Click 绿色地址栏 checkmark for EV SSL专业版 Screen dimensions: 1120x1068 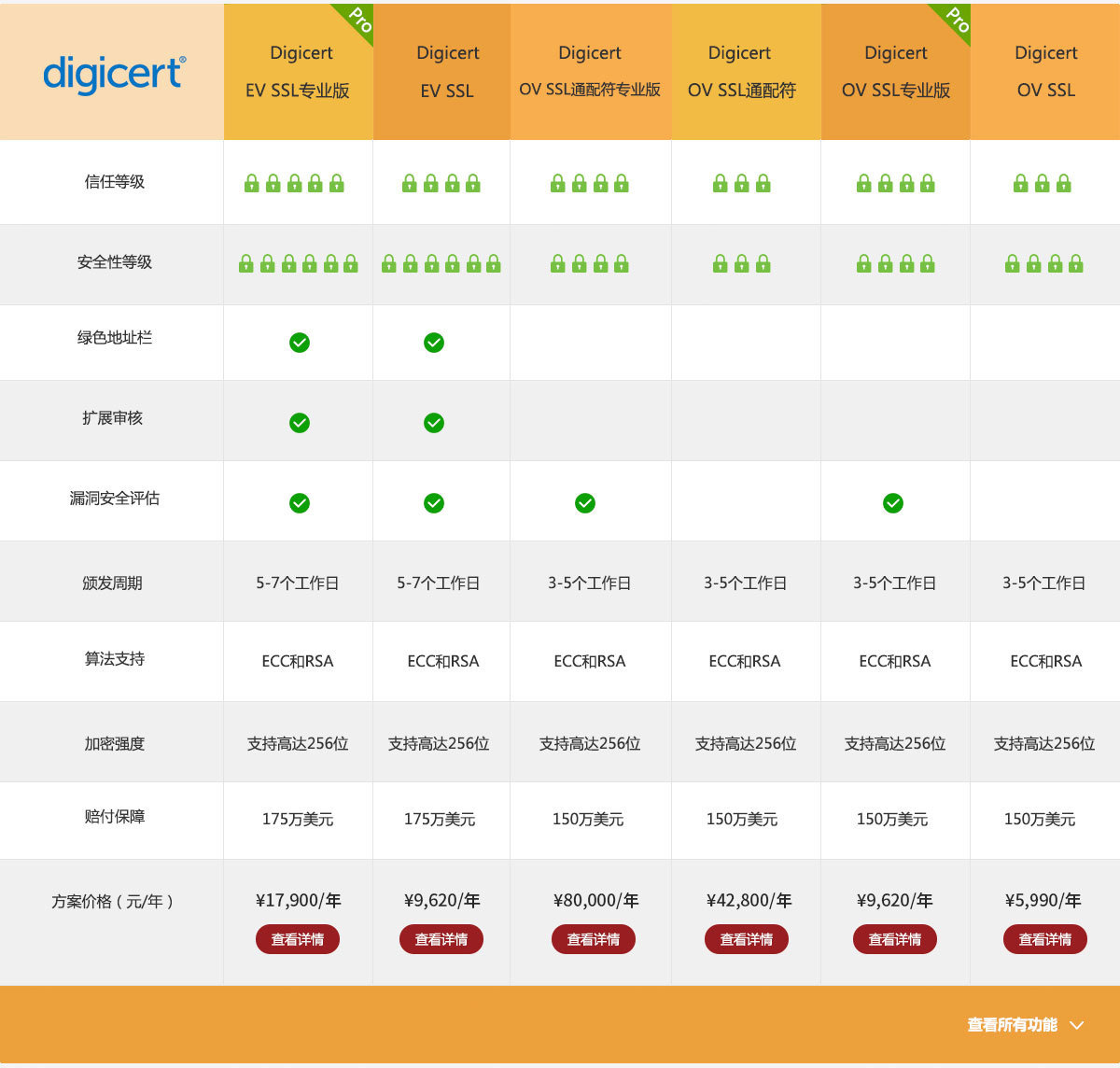300,343
